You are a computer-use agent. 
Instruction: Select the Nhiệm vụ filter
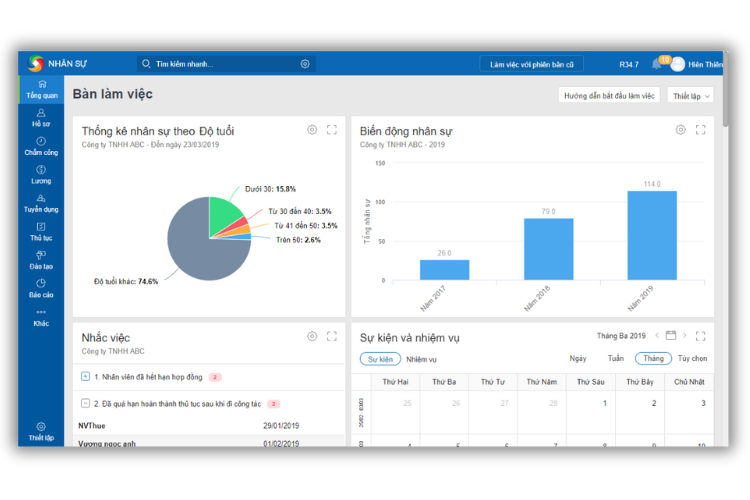pos(421,359)
